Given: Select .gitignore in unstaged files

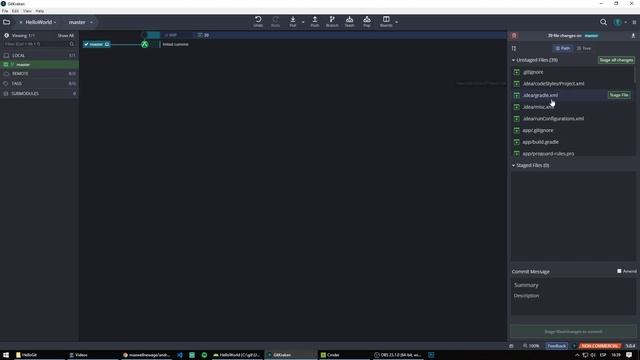Looking at the screenshot, I should coord(573,72).
